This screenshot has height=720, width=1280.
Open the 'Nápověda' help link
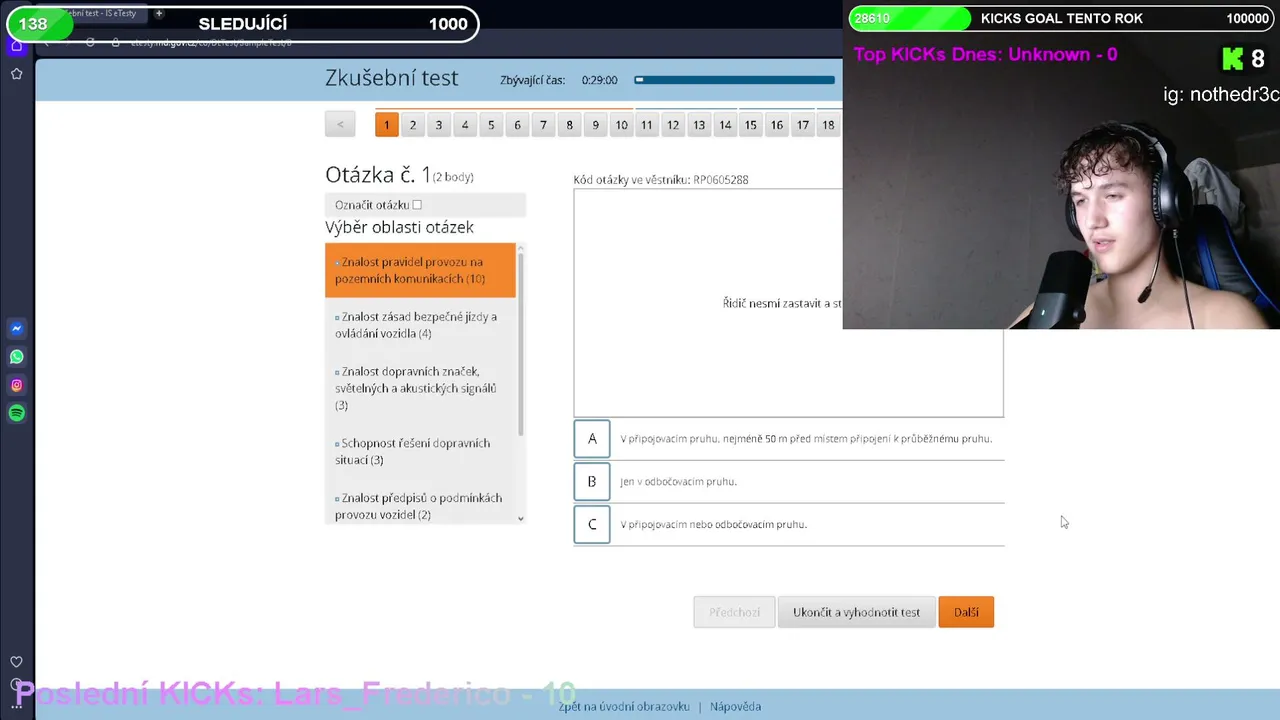coord(735,706)
